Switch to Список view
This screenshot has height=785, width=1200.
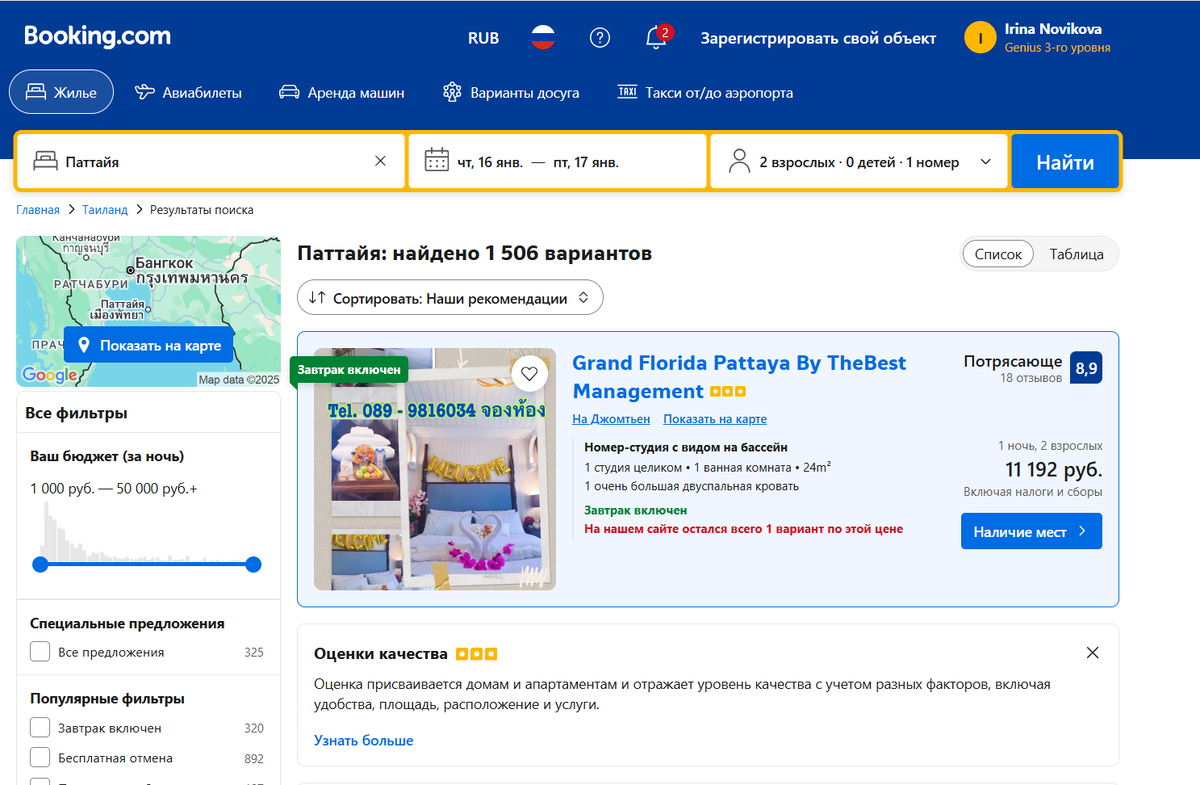[x=998, y=254]
